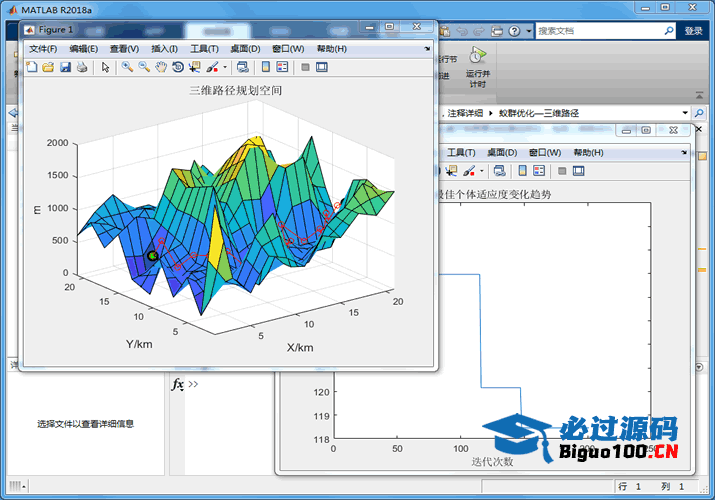The width and height of the screenshot is (715, 500).
Task: Click the Run and Time (运行并计时) icon
Action: (478, 56)
